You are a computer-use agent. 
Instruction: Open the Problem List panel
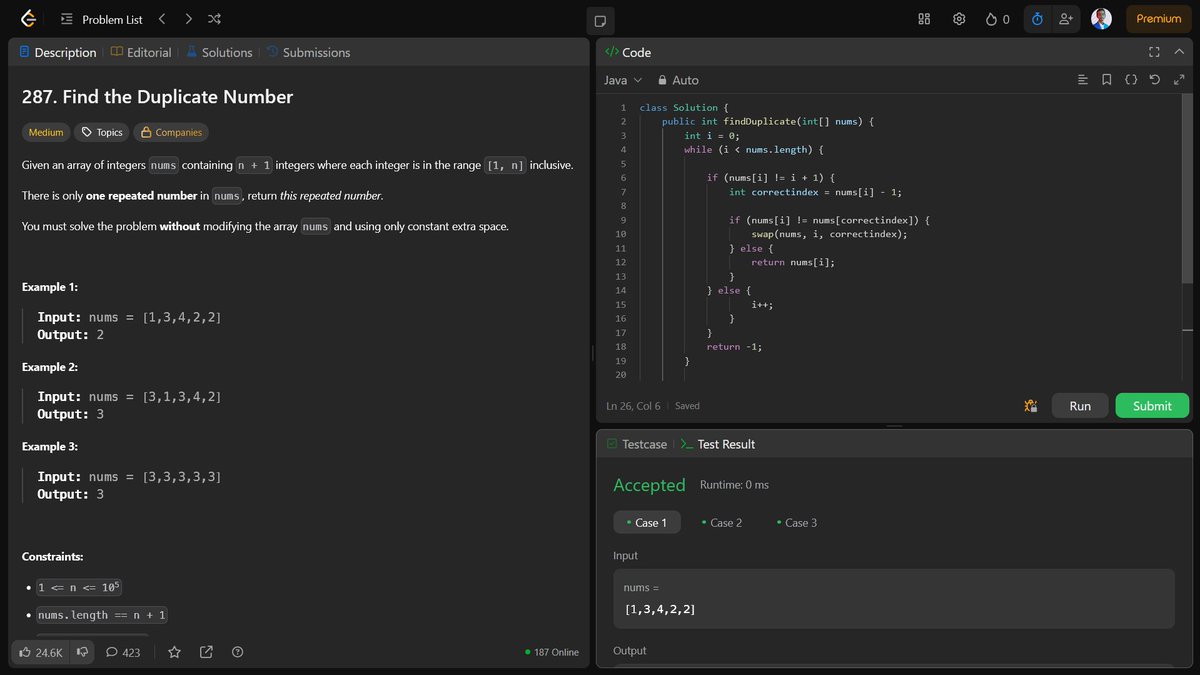coord(101,19)
